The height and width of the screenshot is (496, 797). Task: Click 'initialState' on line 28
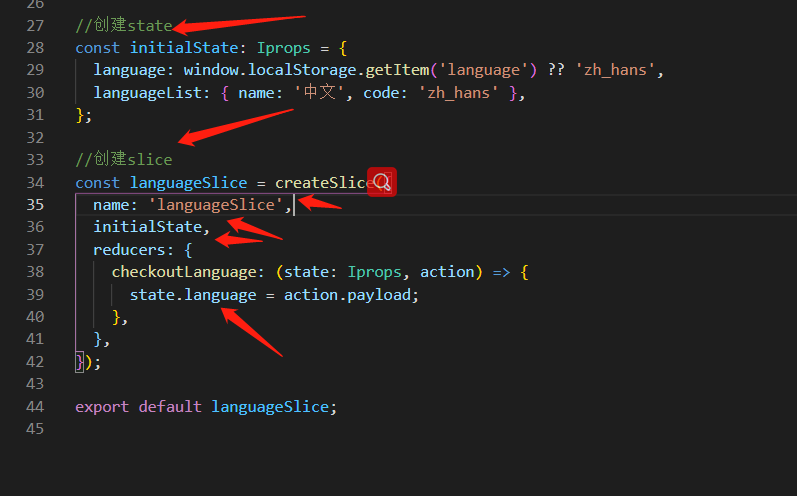click(x=184, y=48)
